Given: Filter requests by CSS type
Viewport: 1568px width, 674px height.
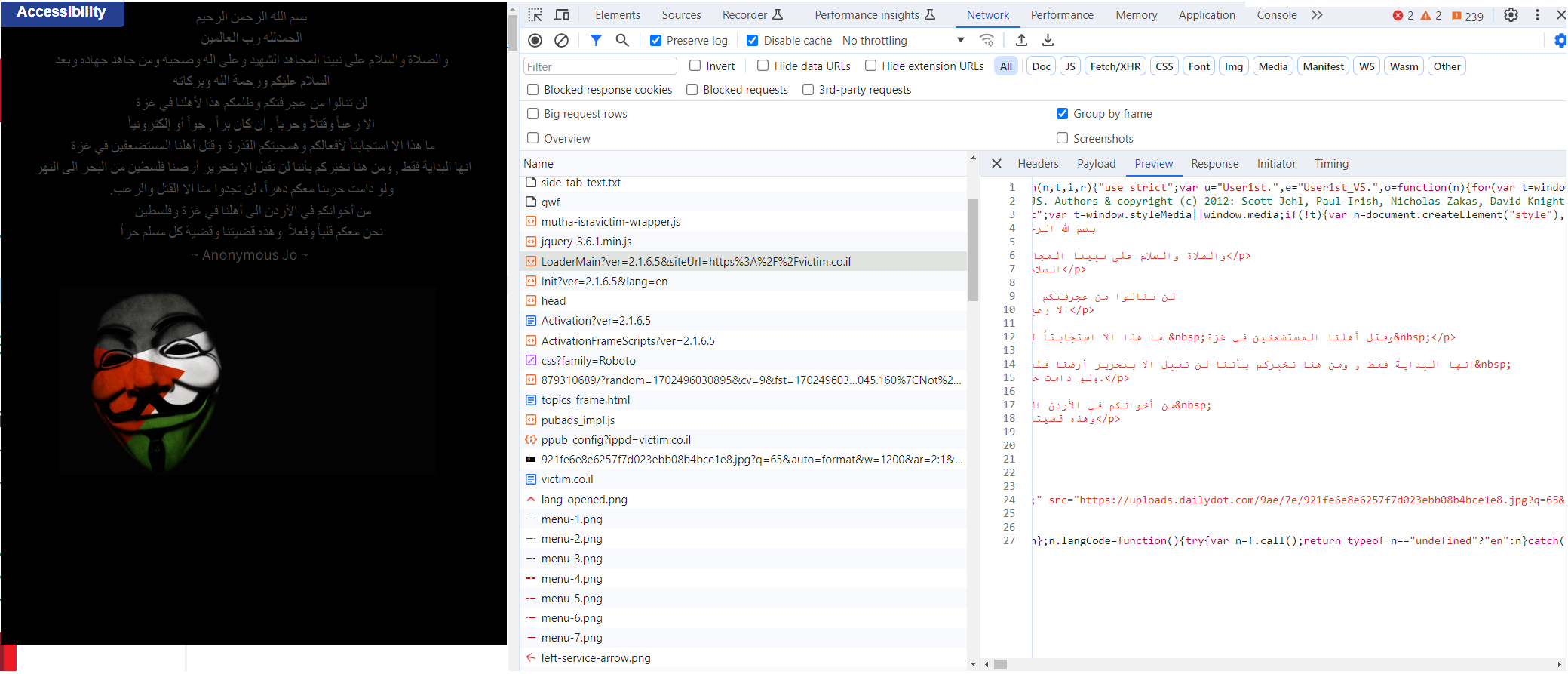Looking at the screenshot, I should pyautogui.click(x=1164, y=66).
